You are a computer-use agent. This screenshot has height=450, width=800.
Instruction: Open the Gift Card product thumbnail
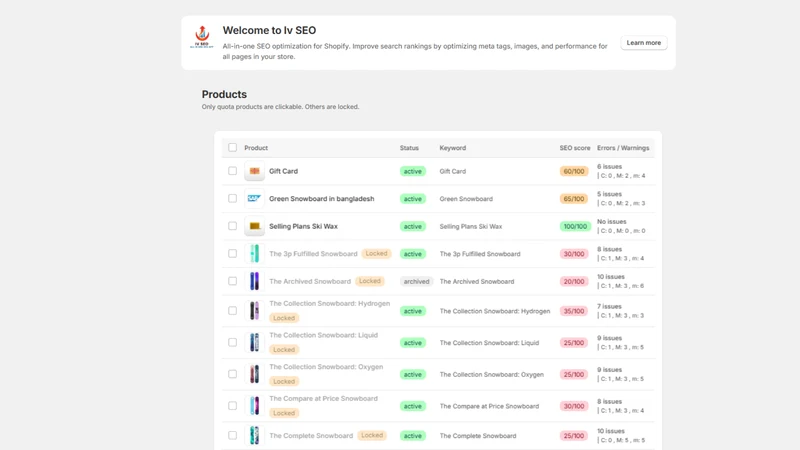pyautogui.click(x=254, y=171)
